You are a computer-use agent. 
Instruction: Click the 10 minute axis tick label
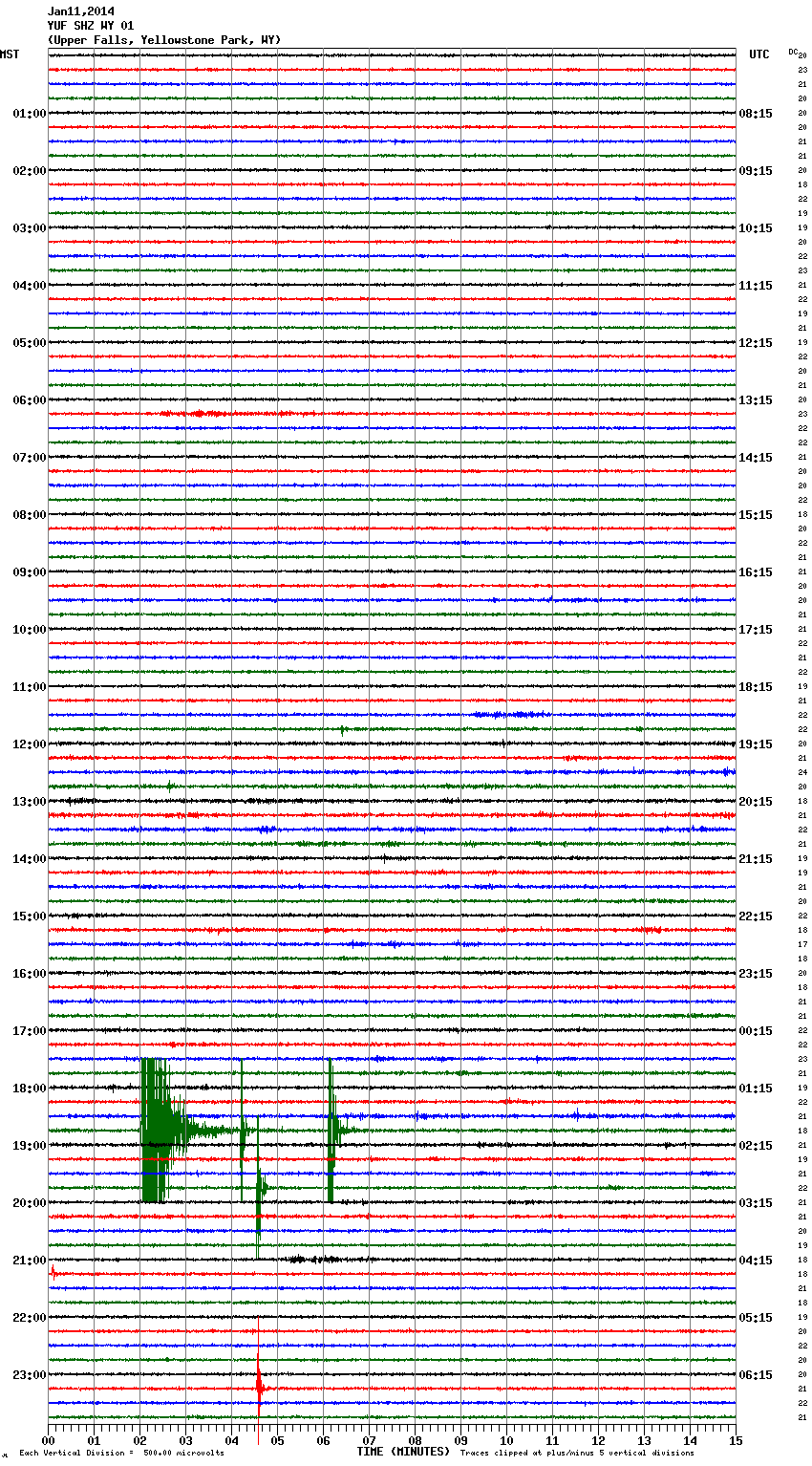pyautogui.click(x=506, y=1440)
